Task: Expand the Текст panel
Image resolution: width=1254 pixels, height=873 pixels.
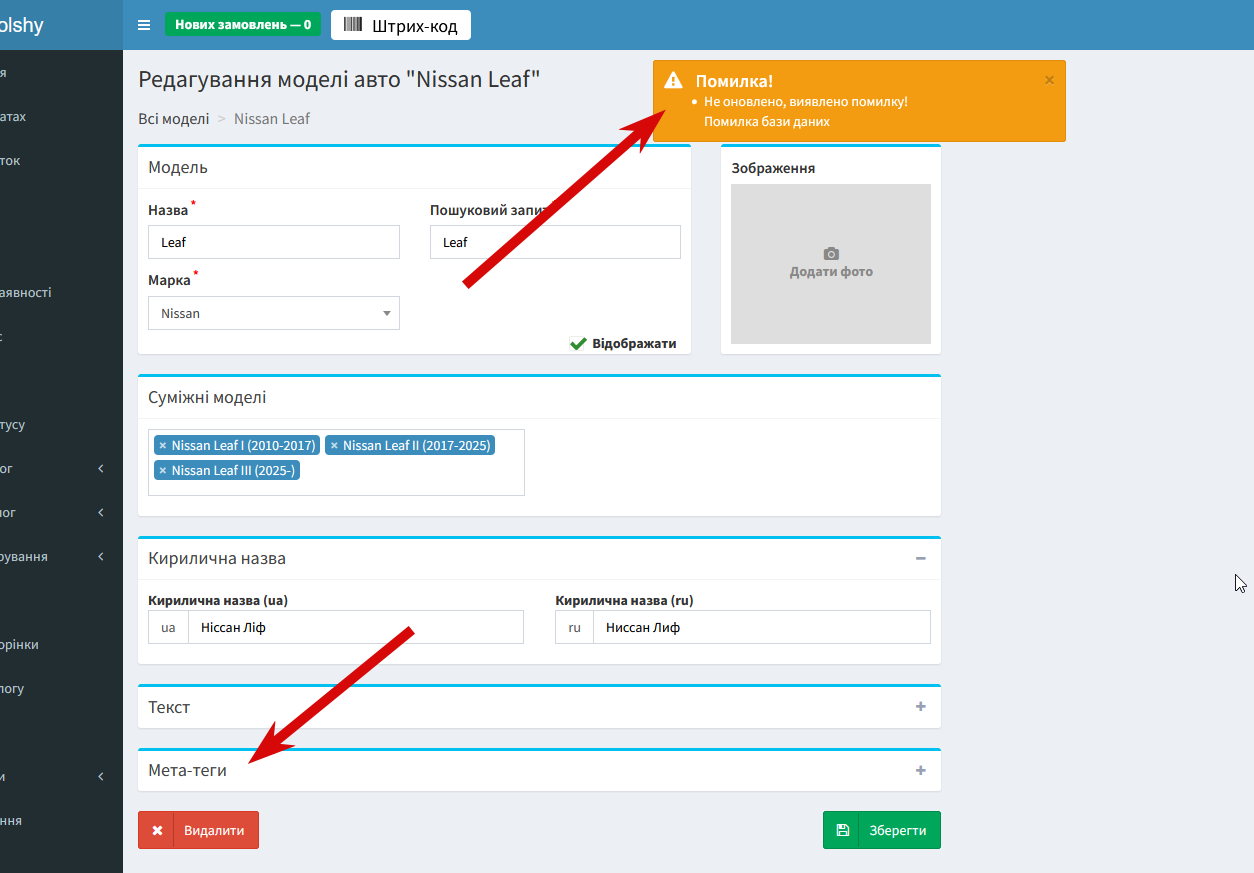Action: pos(921,707)
